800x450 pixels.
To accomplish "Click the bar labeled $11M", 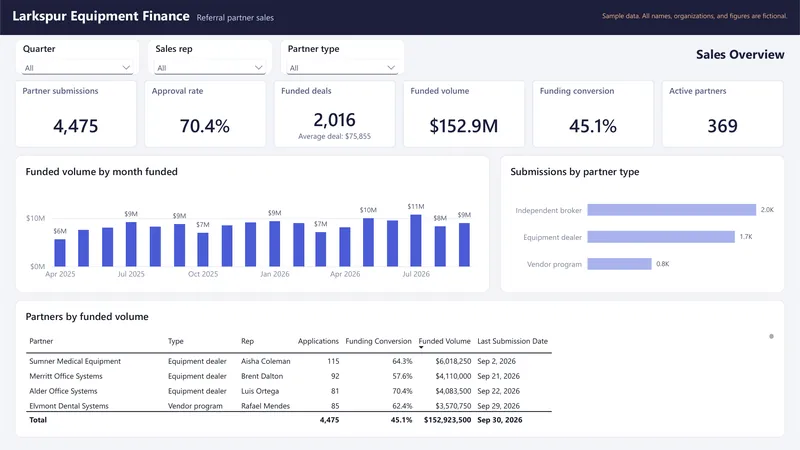I will point(416,240).
